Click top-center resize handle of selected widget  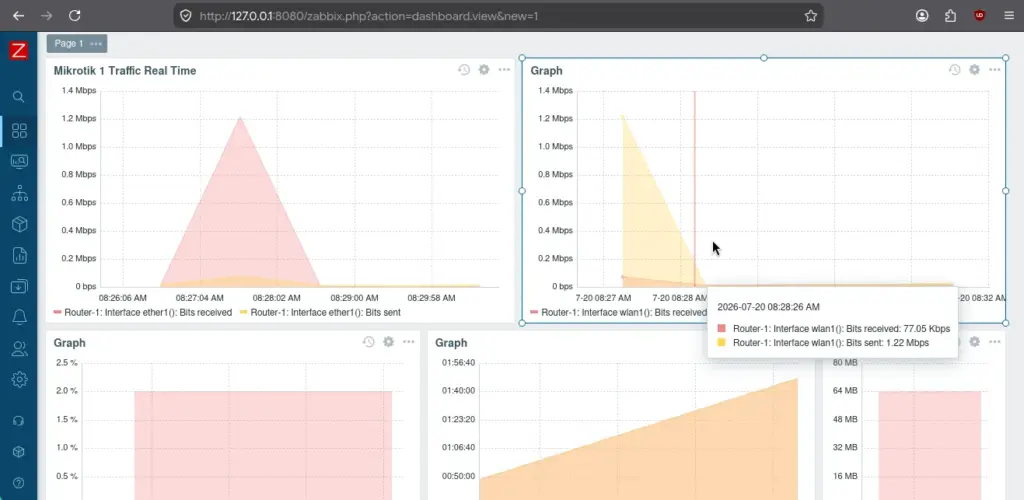coord(763,58)
